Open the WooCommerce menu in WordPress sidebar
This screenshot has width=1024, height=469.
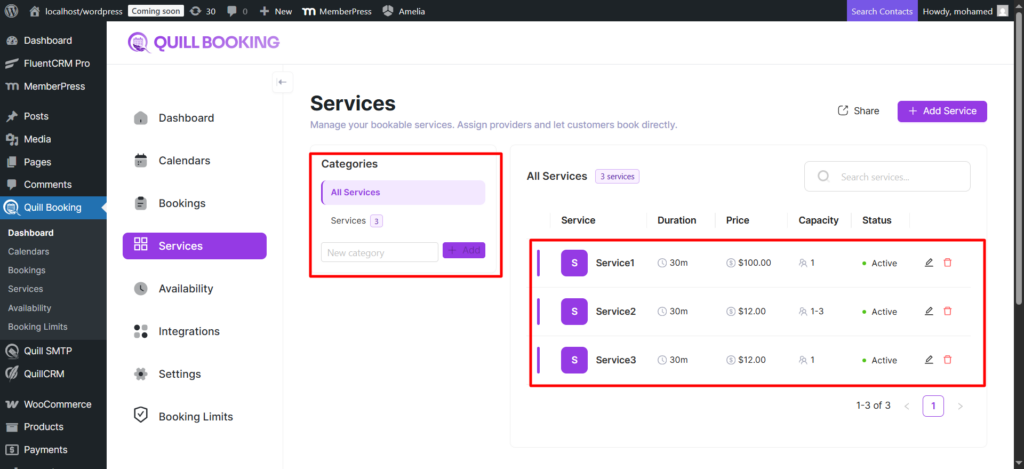[x=57, y=404]
